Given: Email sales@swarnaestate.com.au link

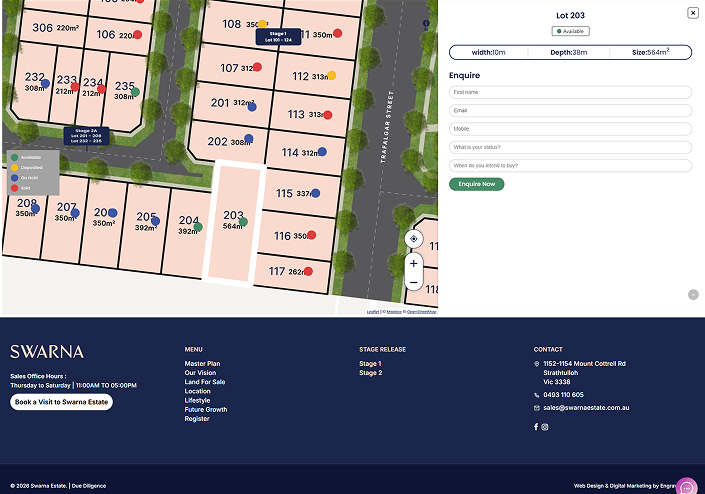Looking at the screenshot, I should tap(586, 408).
